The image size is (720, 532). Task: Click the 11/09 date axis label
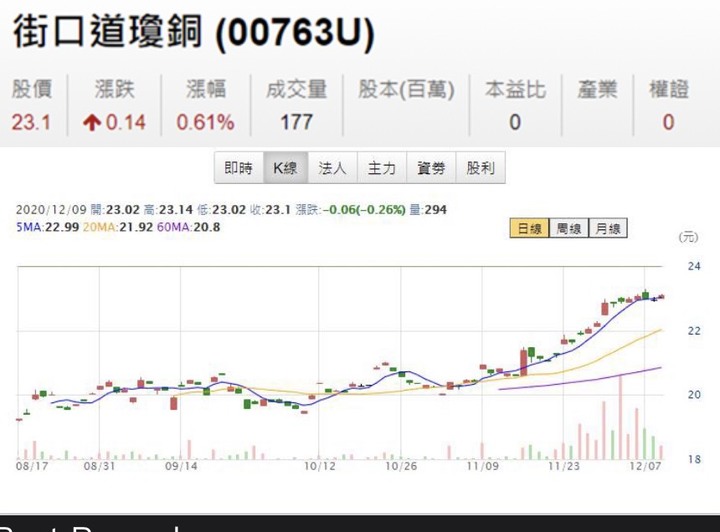483,467
